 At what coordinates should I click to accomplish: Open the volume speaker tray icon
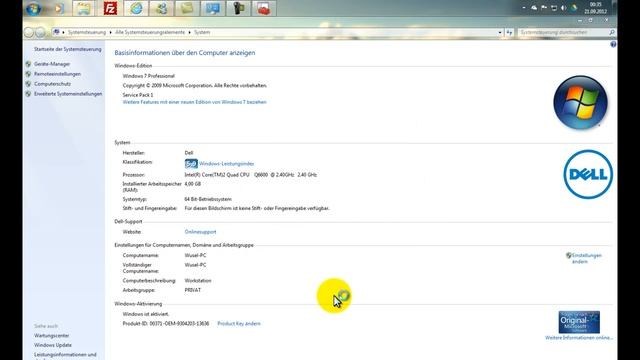[x=563, y=8]
